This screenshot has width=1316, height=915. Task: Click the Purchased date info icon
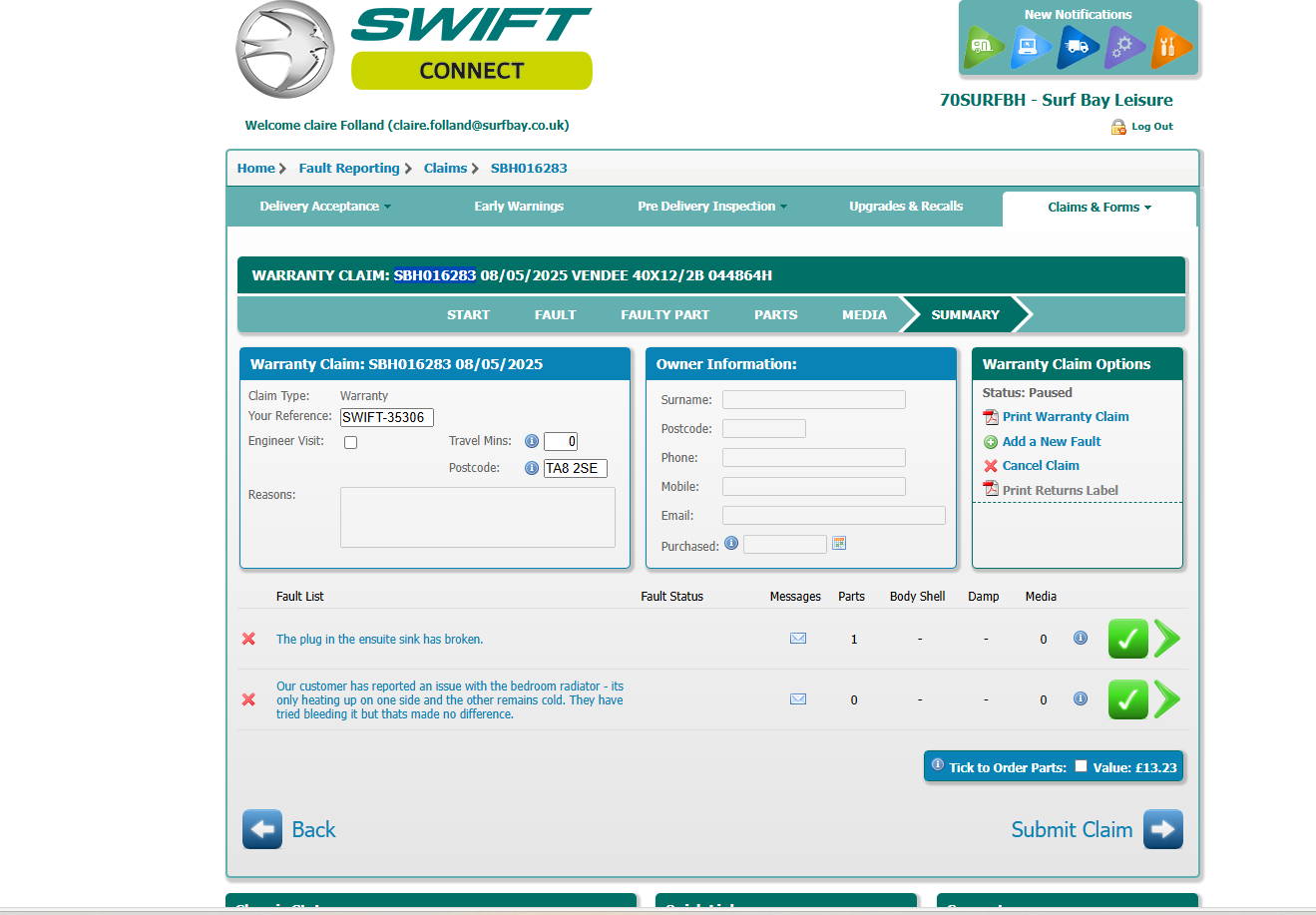(x=731, y=543)
